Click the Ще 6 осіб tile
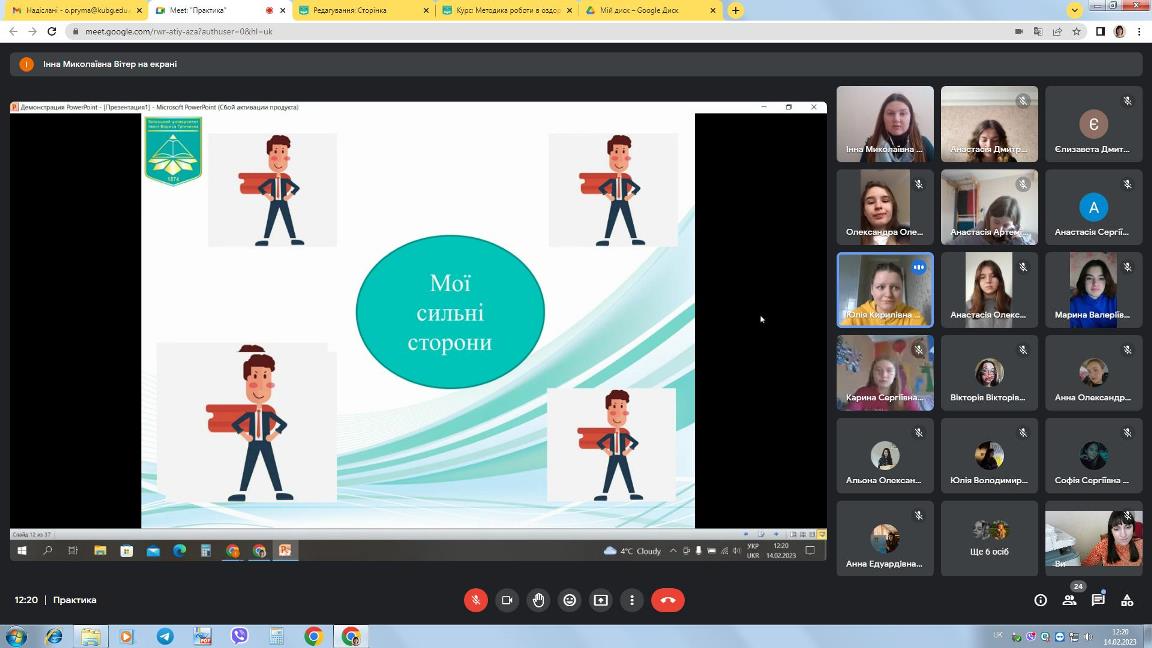 click(989, 538)
